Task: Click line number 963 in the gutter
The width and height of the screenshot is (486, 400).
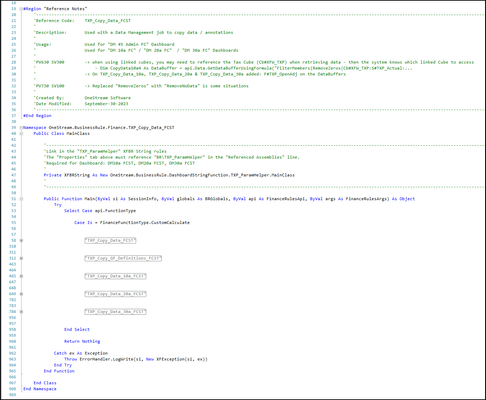Action: 12,359
